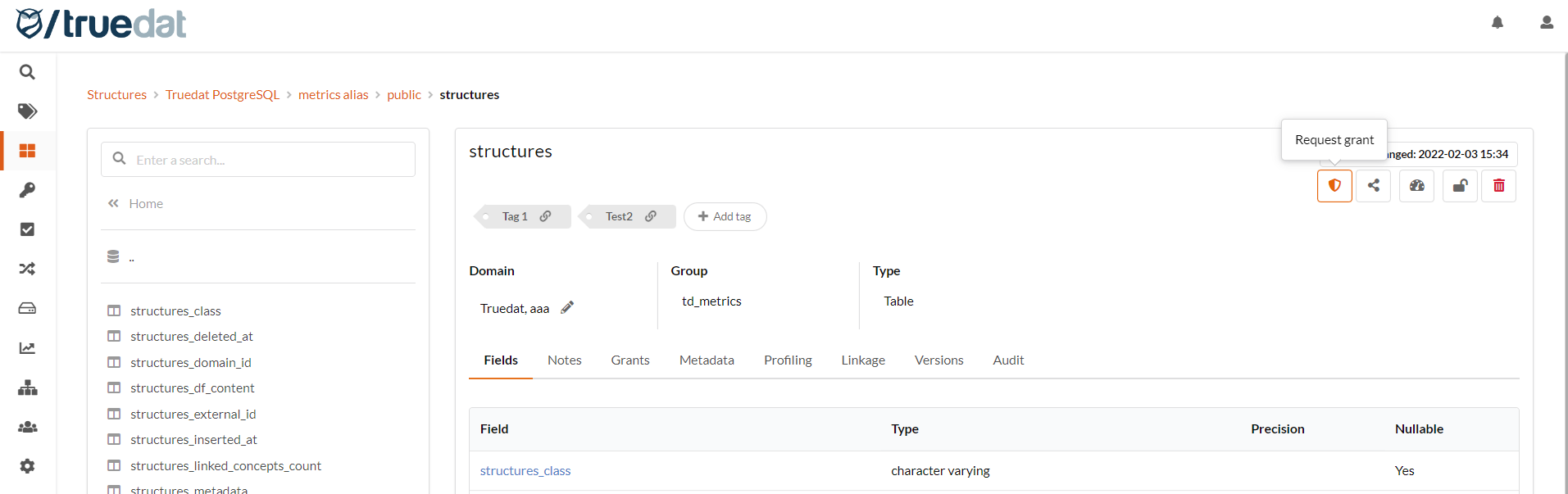1568x494 pixels.
Task: Open the Linkage tab
Action: pos(862,360)
